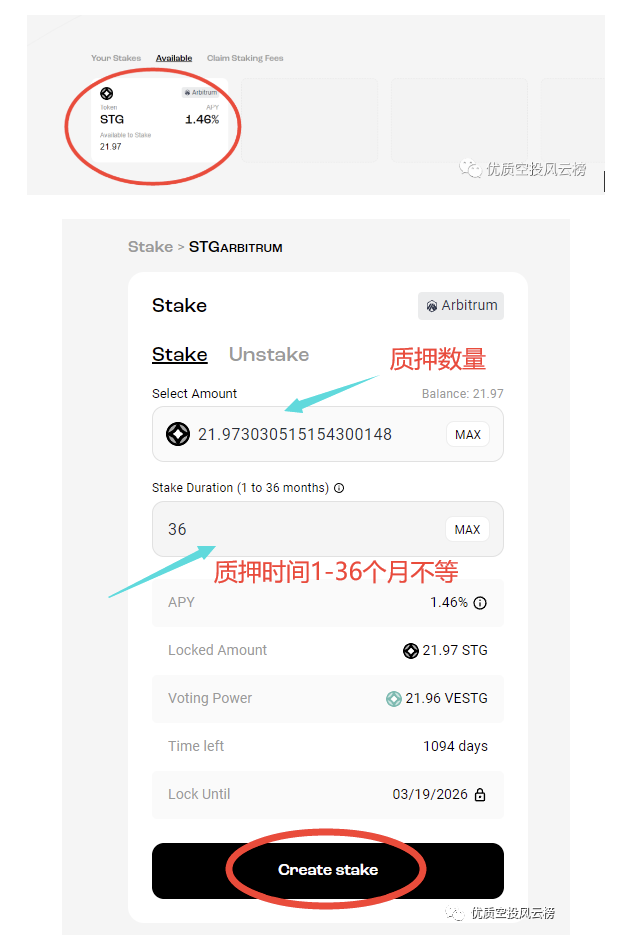Open the Stake Duration info tooltip icon
643x939 pixels.
pos(339,488)
